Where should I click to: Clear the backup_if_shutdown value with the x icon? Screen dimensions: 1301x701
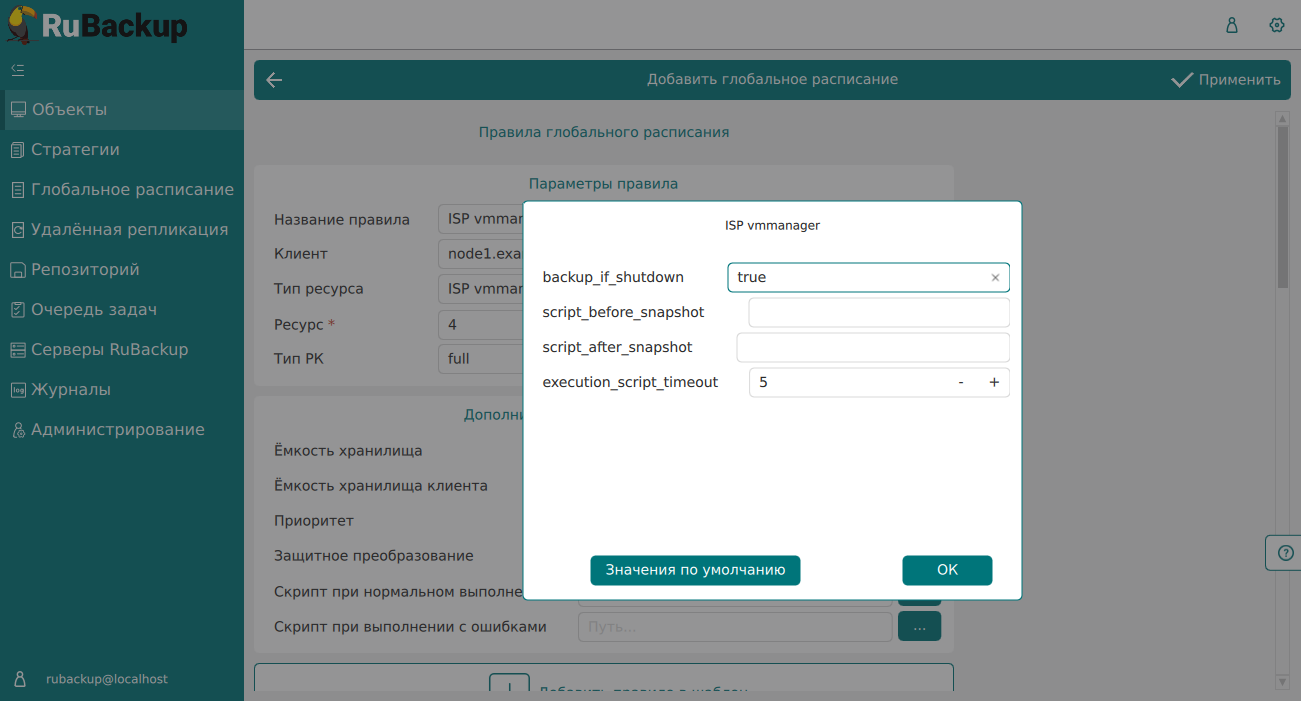pos(995,278)
